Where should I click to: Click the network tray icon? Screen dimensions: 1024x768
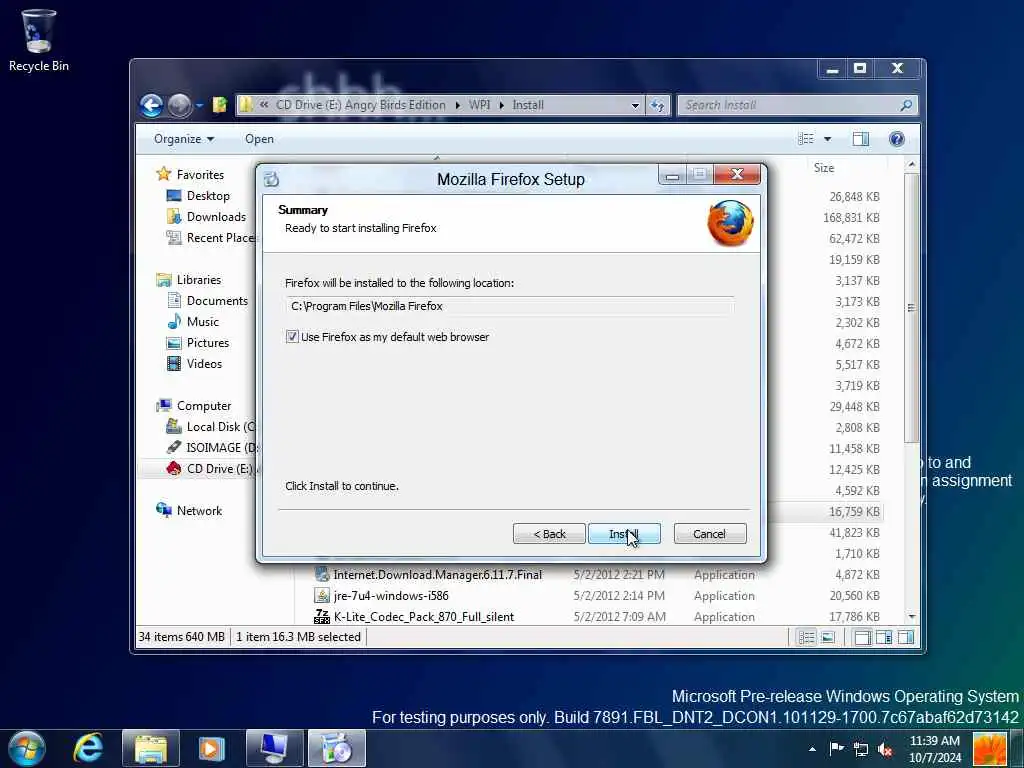coord(861,749)
